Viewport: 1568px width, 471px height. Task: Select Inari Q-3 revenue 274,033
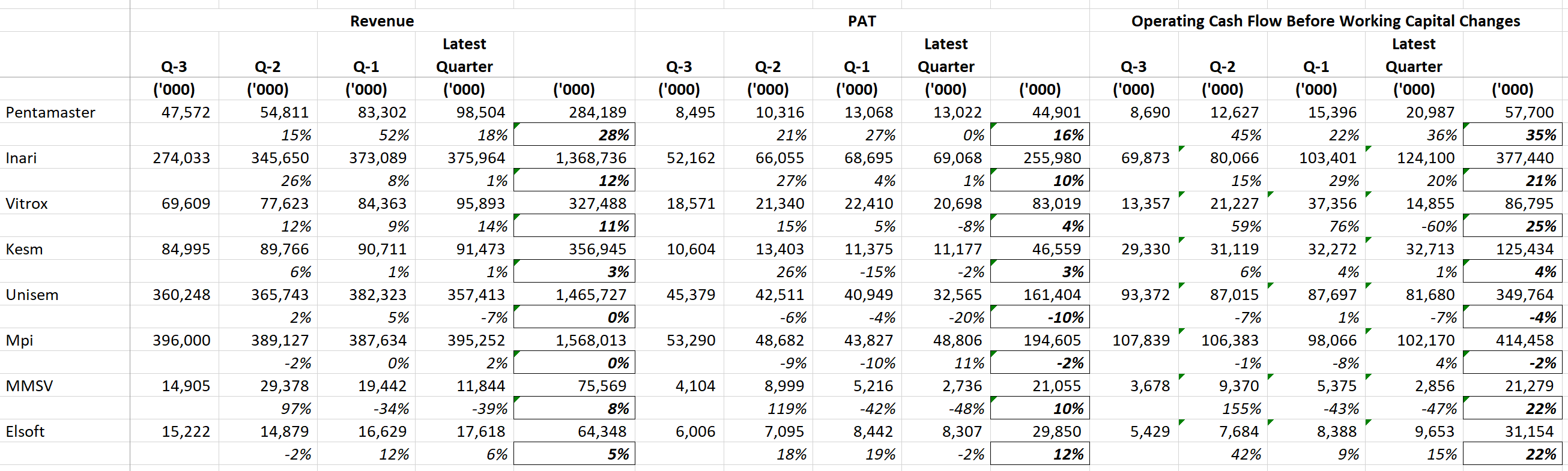(x=181, y=158)
